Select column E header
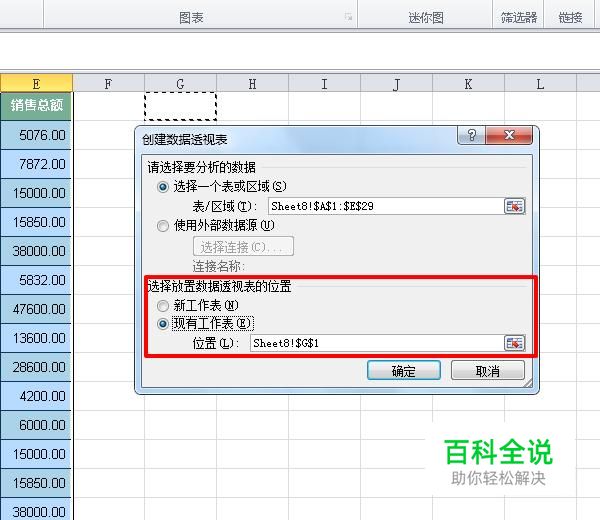 (36, 83)
